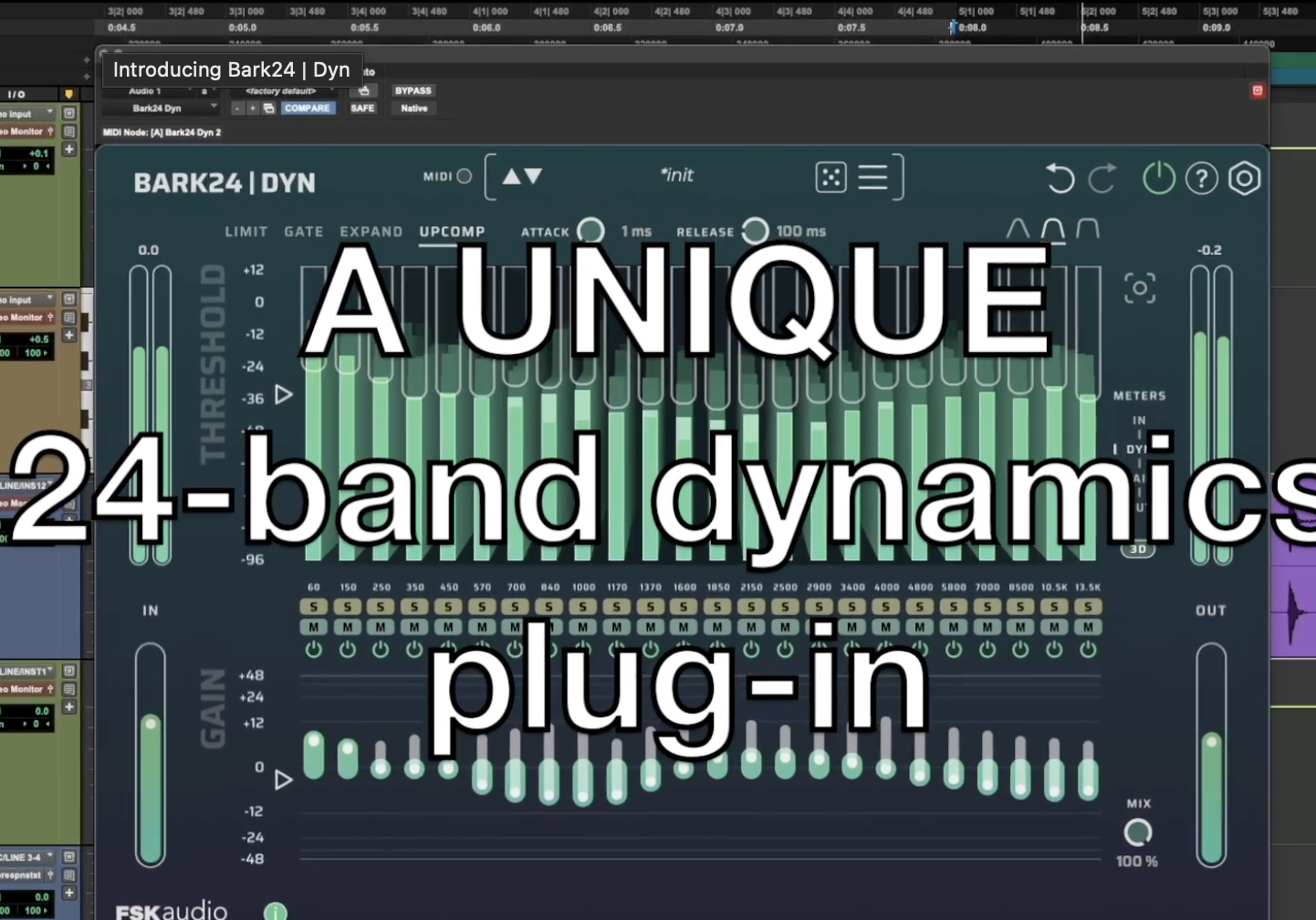Toggle the green plugin power icon

point(1158,178)
